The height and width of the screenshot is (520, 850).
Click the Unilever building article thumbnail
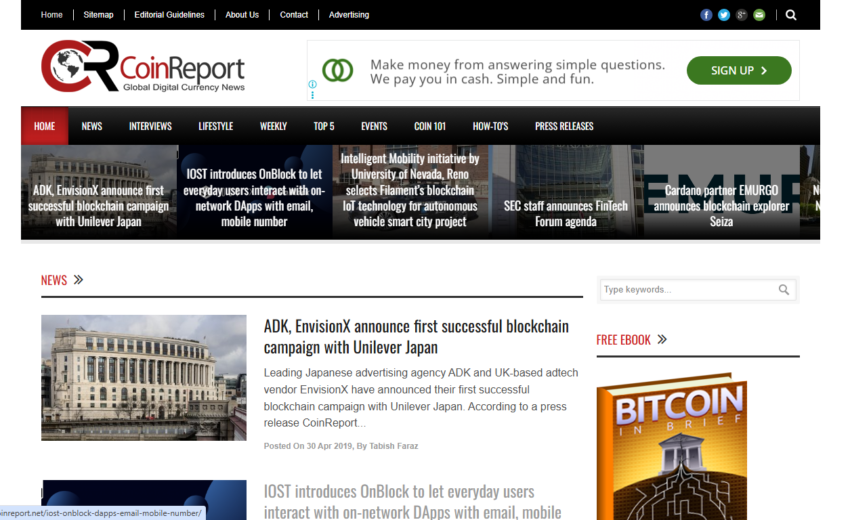144,377
